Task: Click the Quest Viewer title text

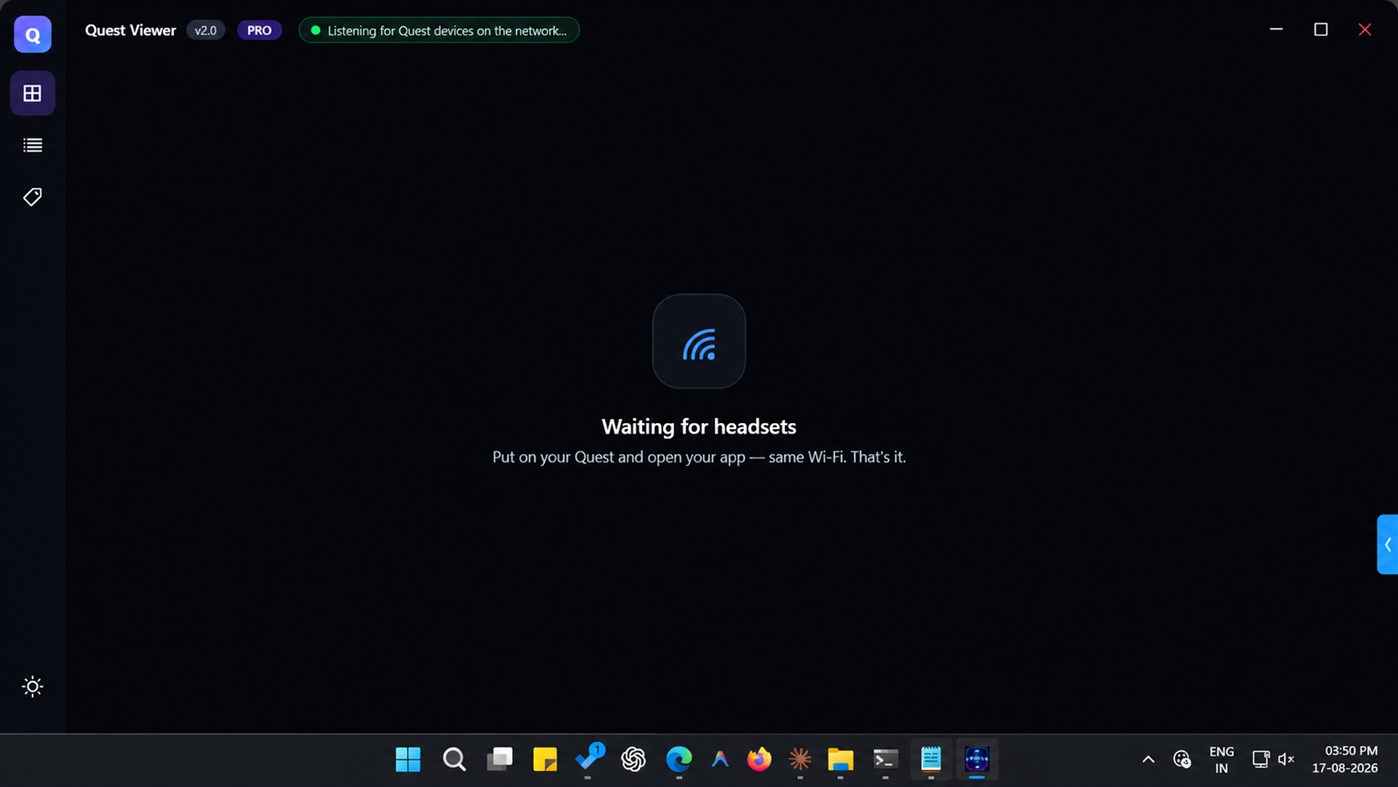Action: [x=130, y=30]
